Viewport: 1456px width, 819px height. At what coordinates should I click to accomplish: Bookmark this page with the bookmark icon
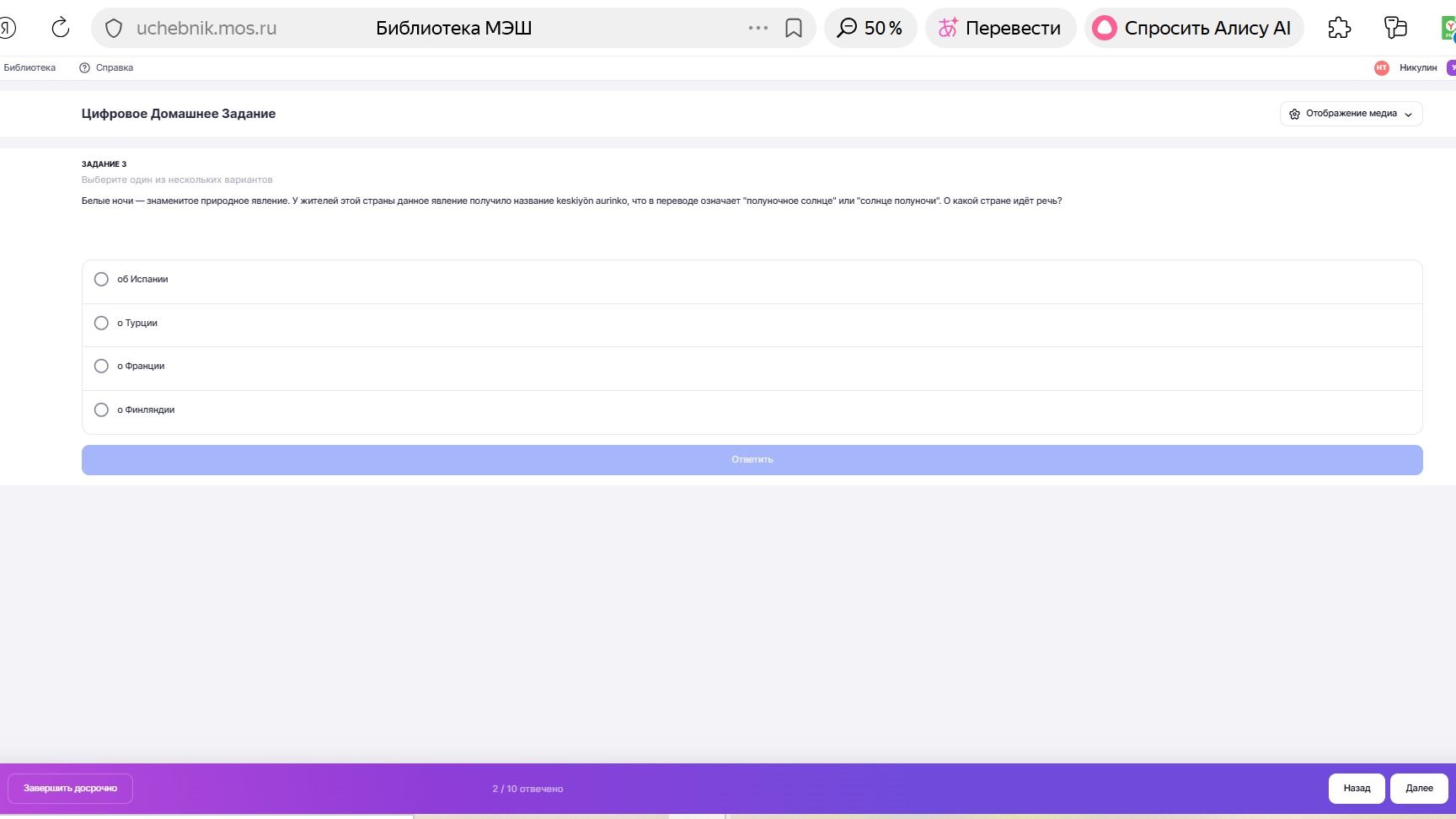(794, 28)
